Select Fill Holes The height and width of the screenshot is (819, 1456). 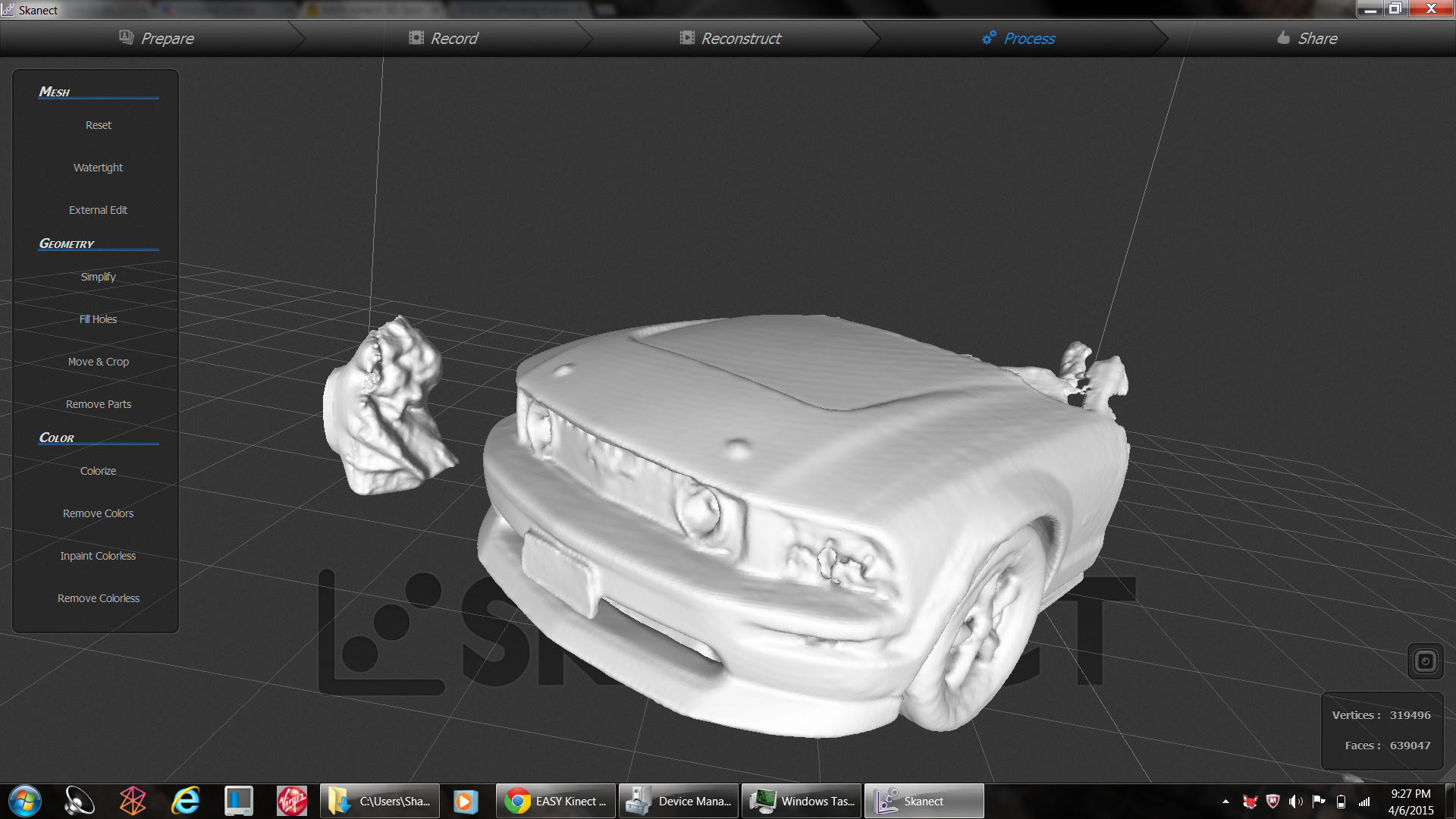(98, 319)
